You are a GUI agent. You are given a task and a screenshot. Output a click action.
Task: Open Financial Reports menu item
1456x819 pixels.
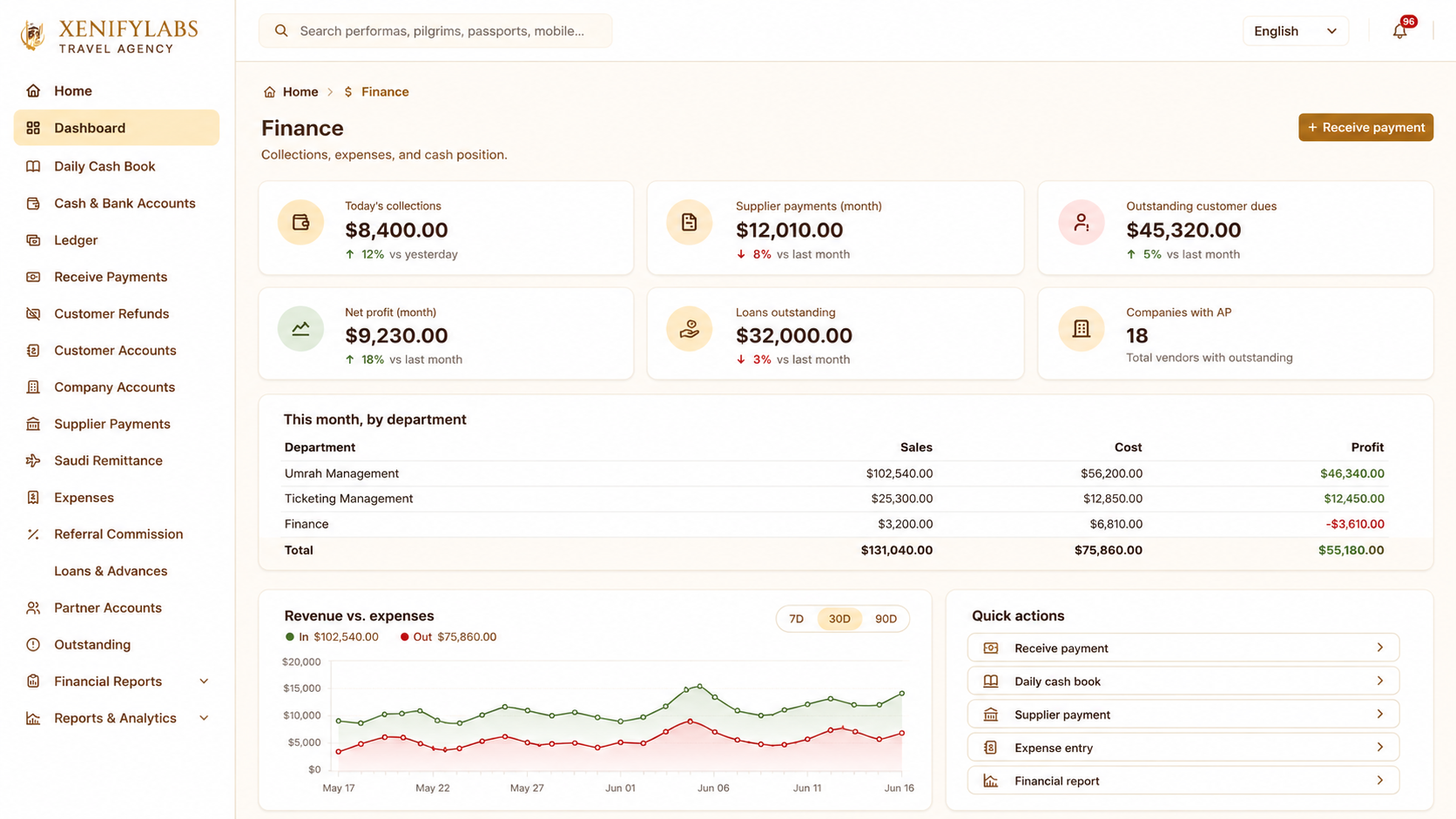117,681
